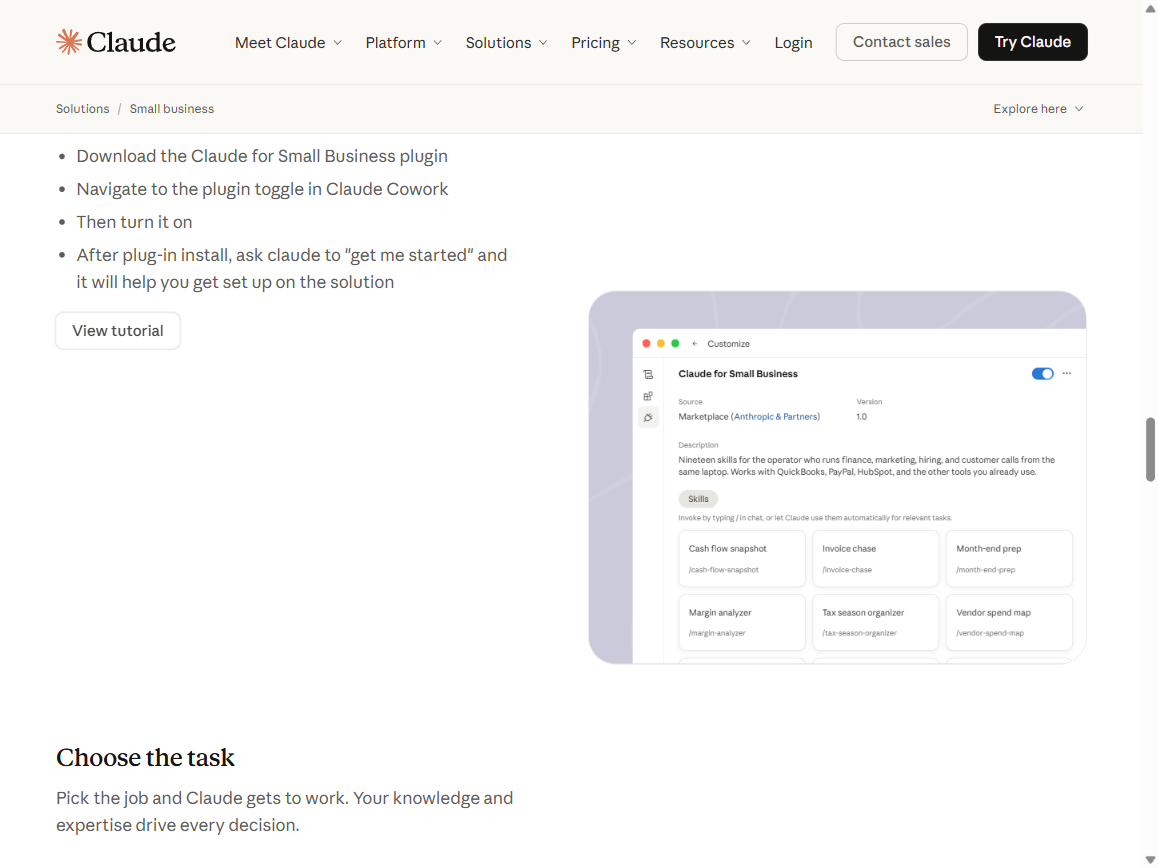Open the Month-end prep skill card

[x=1009, y=558]
